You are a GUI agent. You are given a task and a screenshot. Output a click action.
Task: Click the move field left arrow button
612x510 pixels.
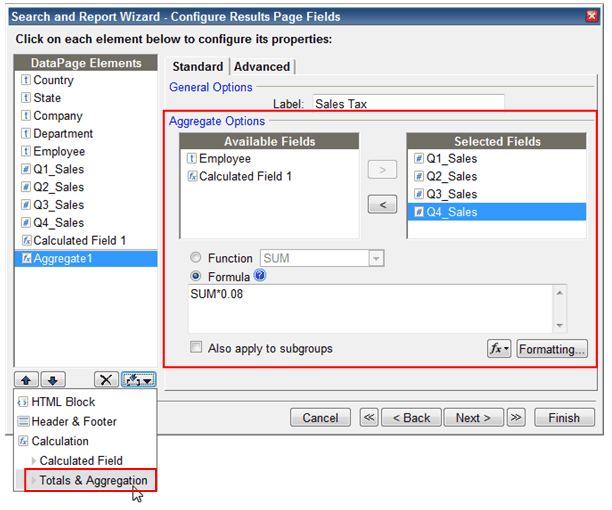(382, 204)
